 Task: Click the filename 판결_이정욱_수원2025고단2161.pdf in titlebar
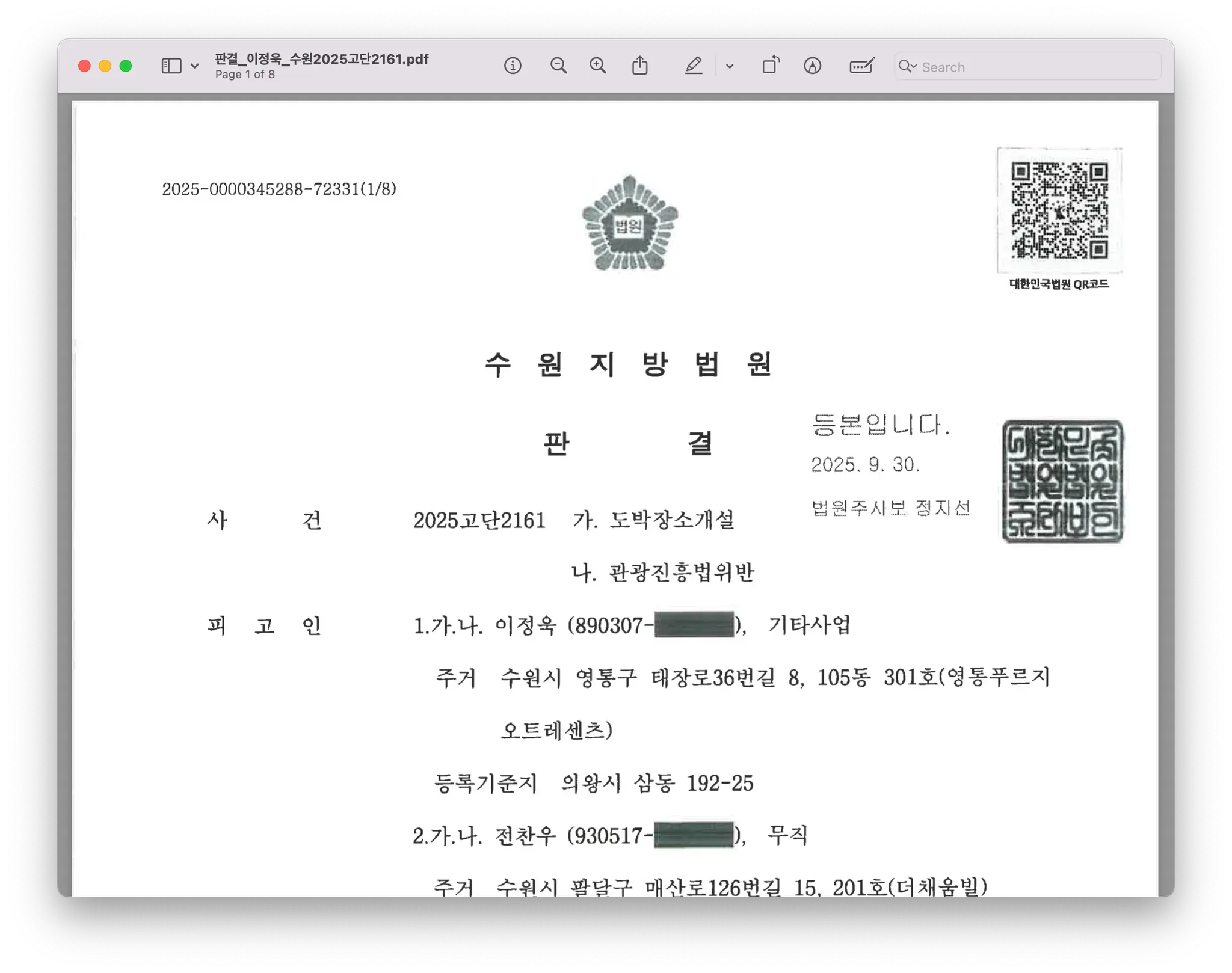[321, 59]
